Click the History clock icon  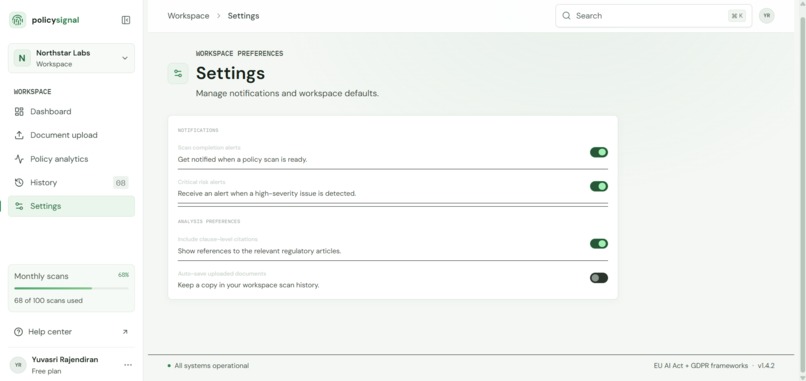point(19,183)
